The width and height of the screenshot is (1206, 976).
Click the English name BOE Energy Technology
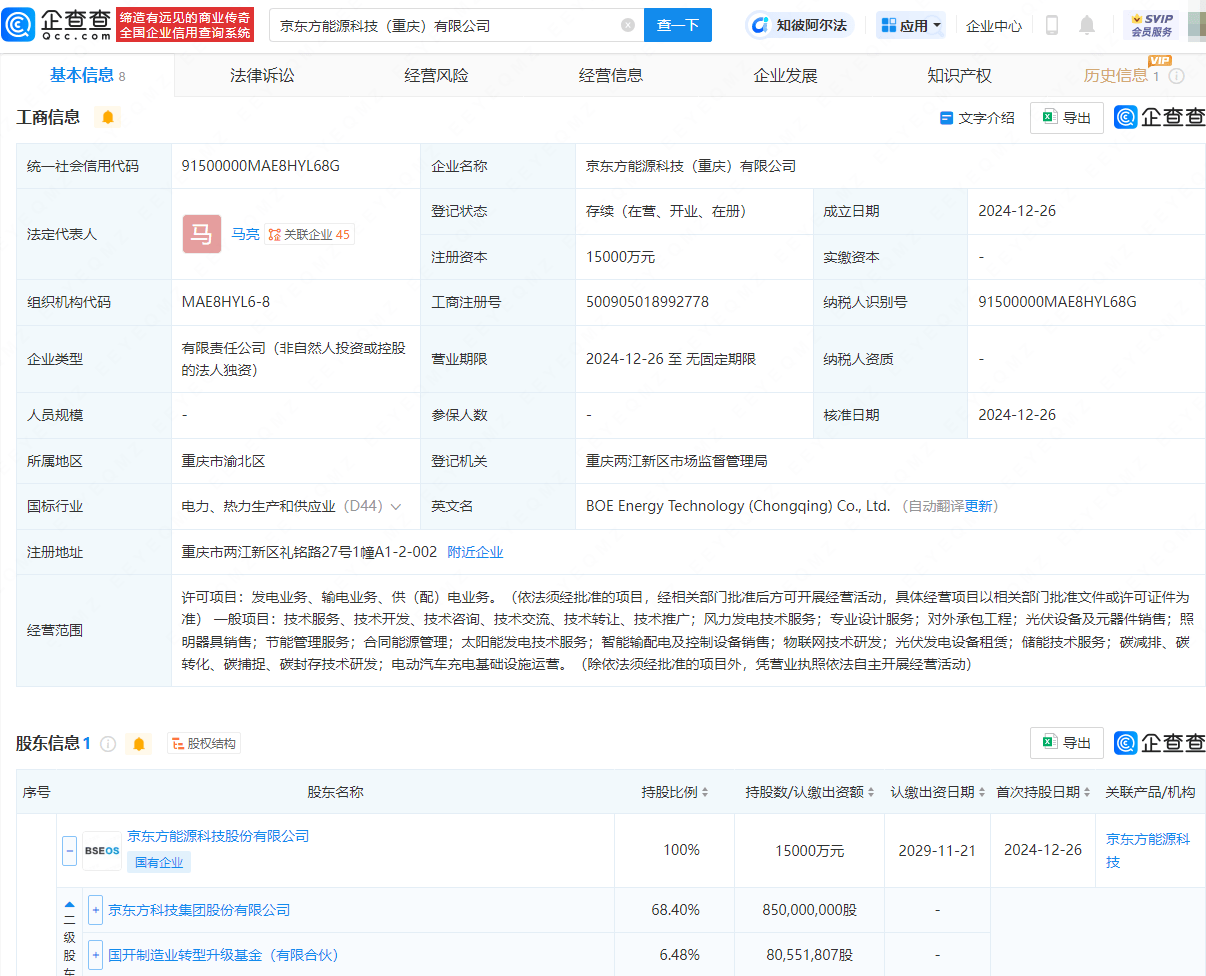coord(738,507)
